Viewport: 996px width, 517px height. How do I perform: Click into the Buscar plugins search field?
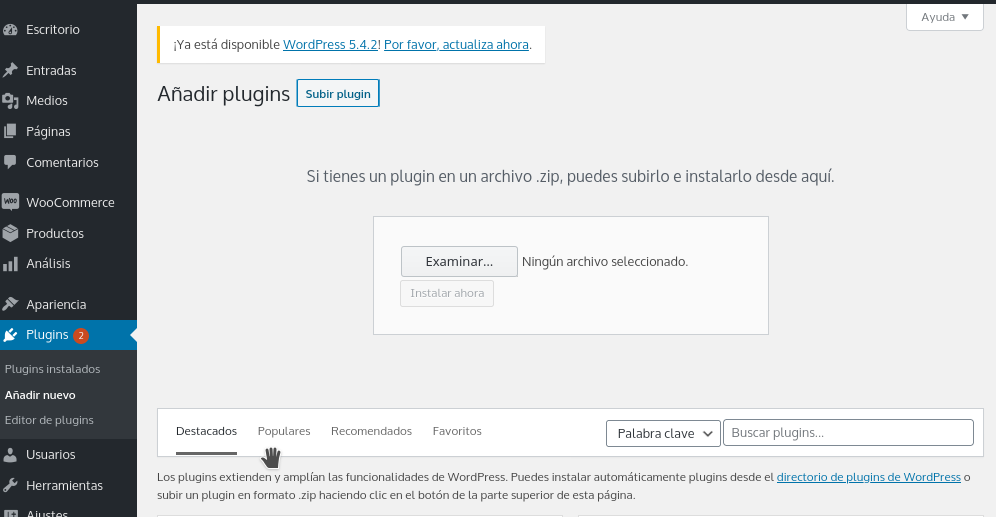848,433
